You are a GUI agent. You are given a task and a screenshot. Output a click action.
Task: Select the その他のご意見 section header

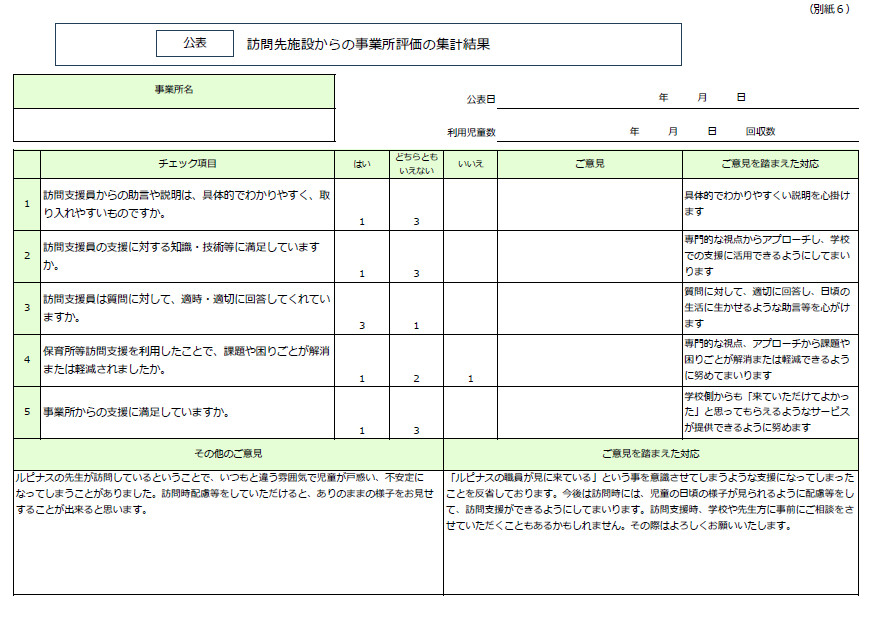click(x=228, y=453)
